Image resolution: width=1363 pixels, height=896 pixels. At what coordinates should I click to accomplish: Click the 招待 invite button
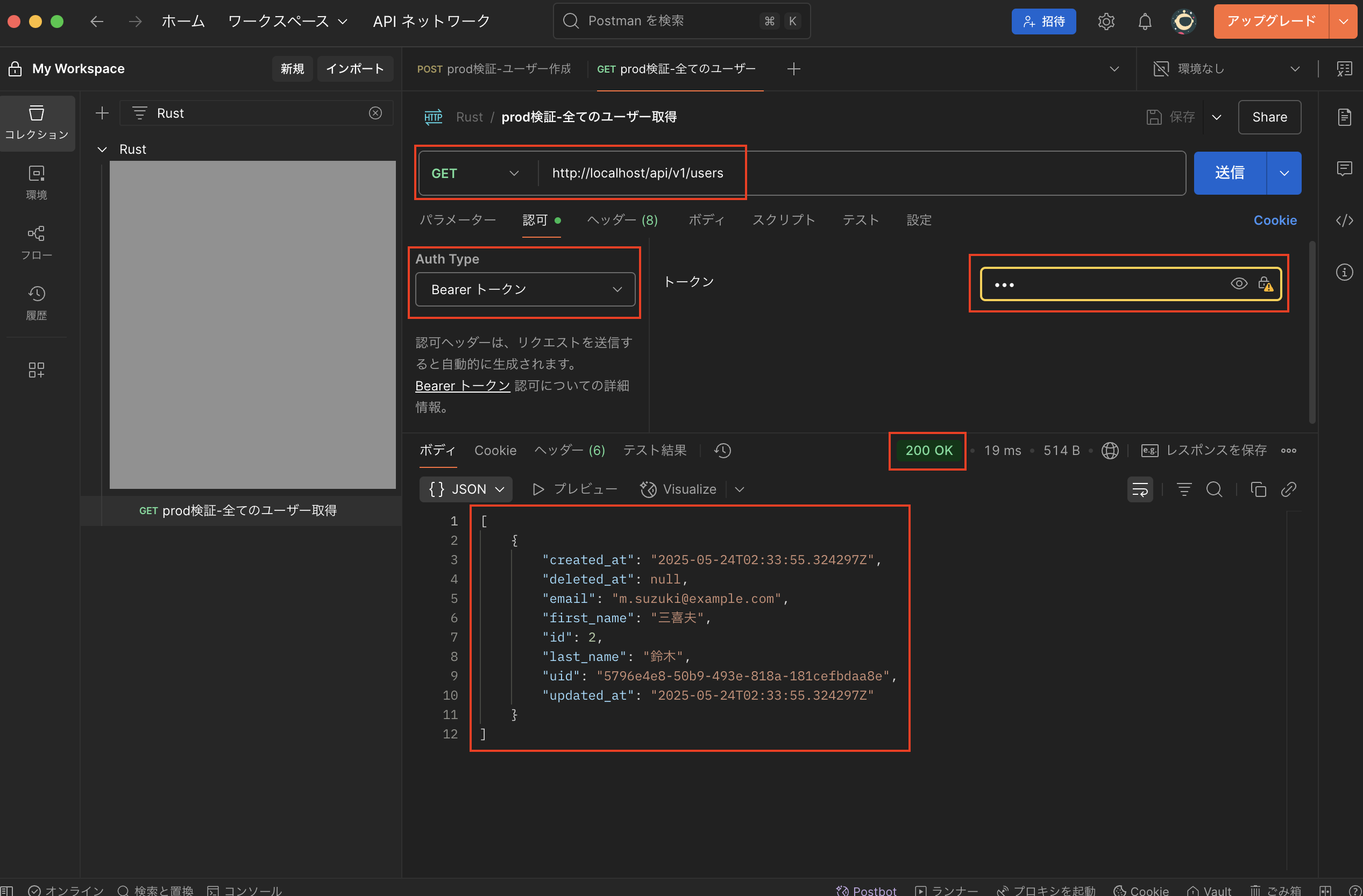(x=1043, y=21)
